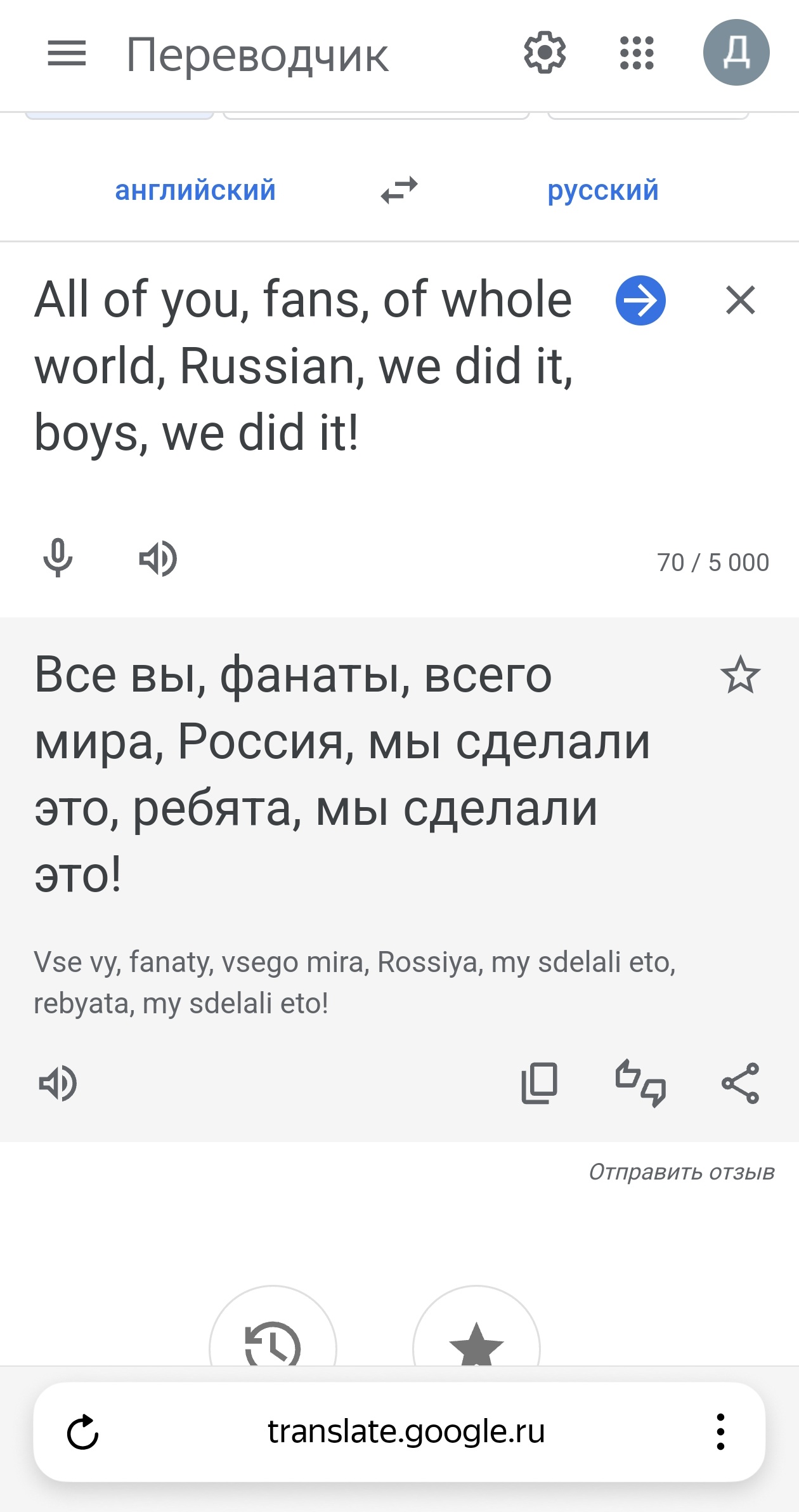Swap source and target languages
This screenshot has height=1512, width=799.
pyautogui.click(x=399, y=190)
